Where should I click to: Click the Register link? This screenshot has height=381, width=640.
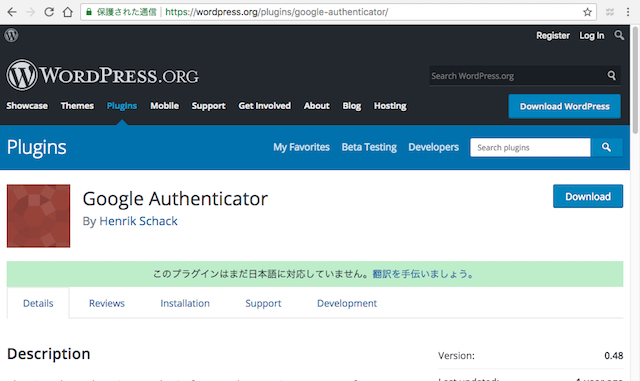pos(553,36)
